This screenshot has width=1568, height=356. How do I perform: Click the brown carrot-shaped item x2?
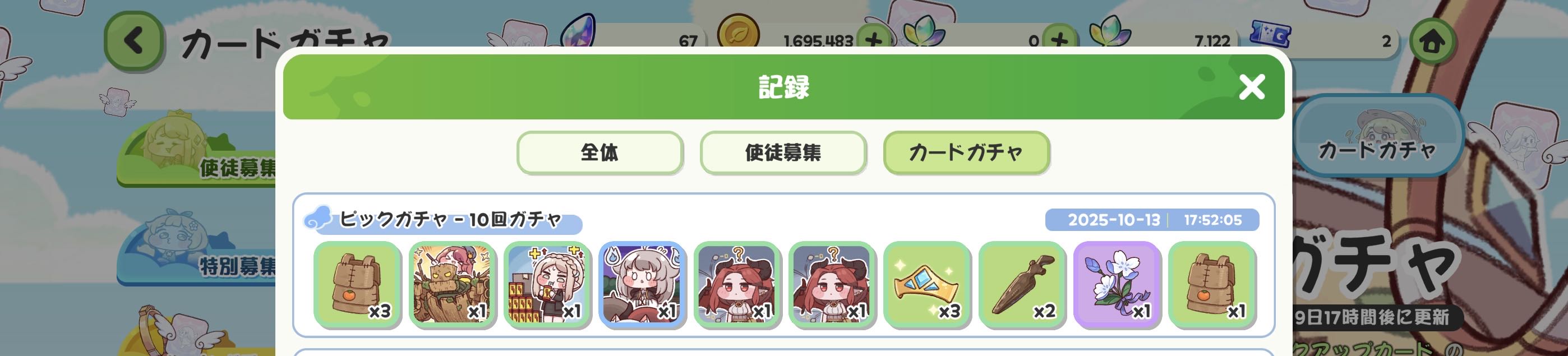[x=1022, y=285]
